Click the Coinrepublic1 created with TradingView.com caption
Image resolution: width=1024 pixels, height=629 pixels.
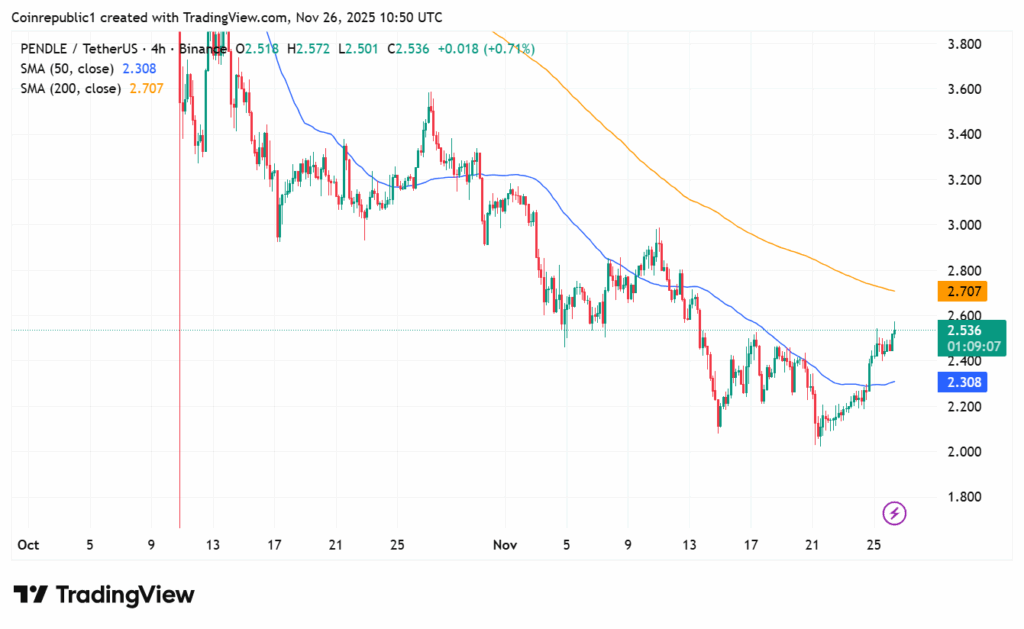228,18
